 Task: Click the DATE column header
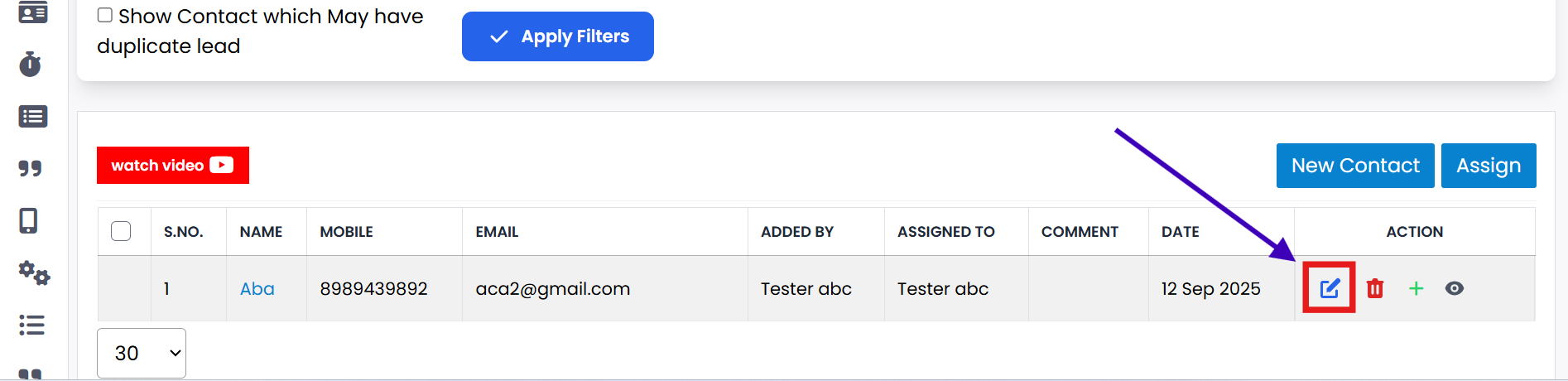(x=1180, y=232)
